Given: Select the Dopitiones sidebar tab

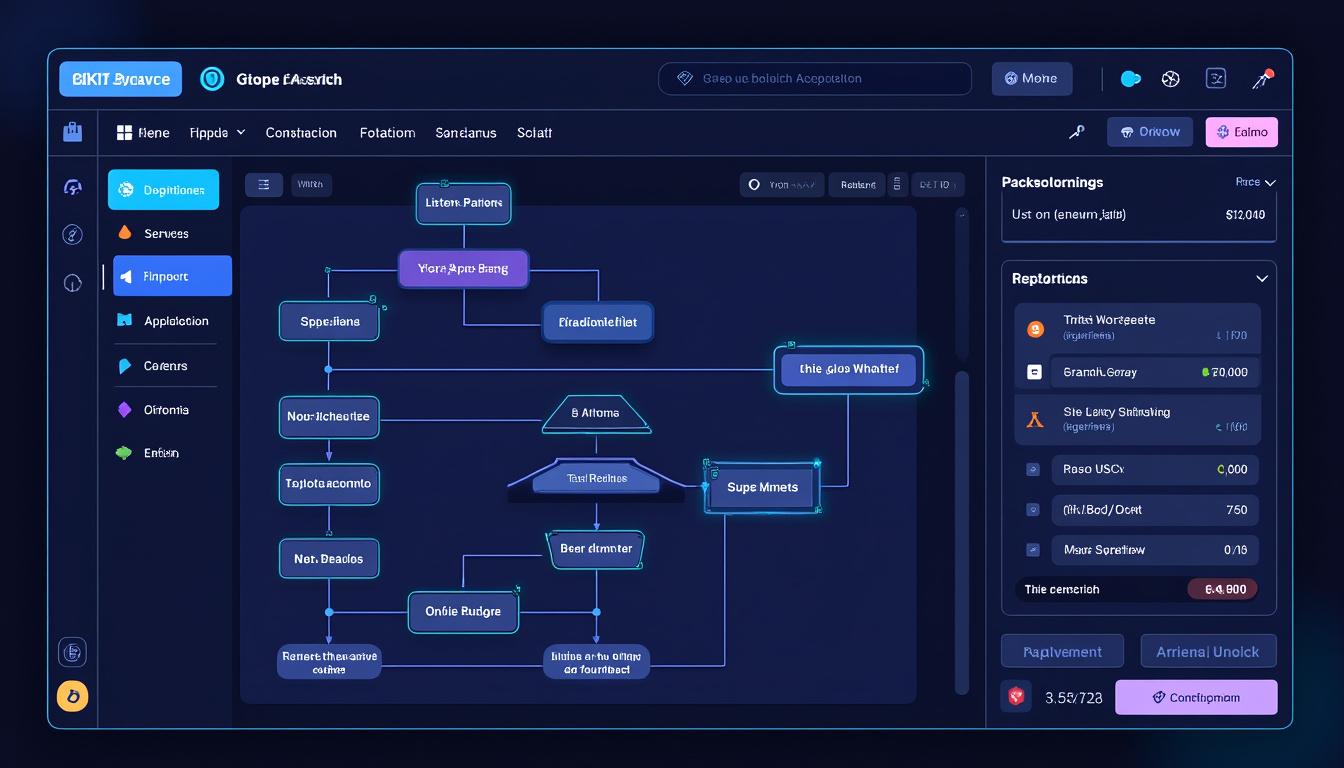Looking at the screenshot, I should coord(163,189).
